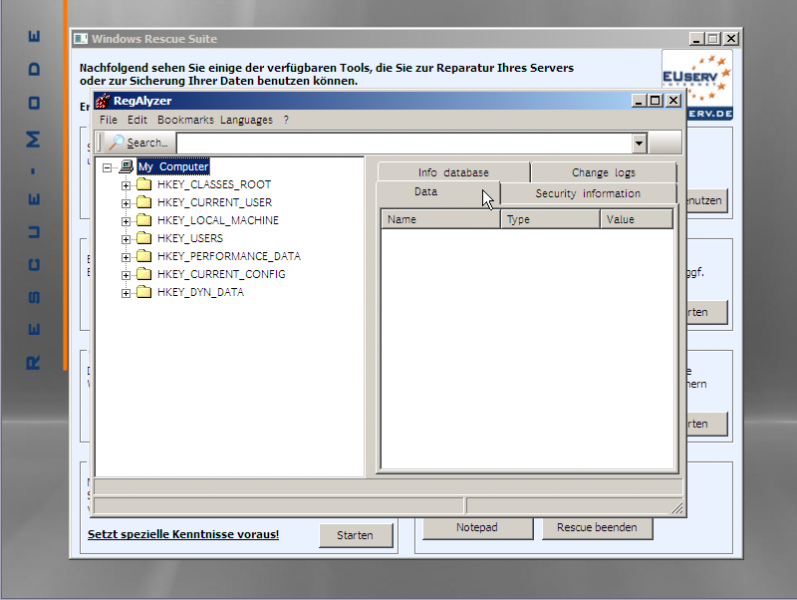The height and width of the screenshot is (600, 797).
Task: Select HKEY_CURRENT_CONFIG label in tree
Action: pos(221,274)
